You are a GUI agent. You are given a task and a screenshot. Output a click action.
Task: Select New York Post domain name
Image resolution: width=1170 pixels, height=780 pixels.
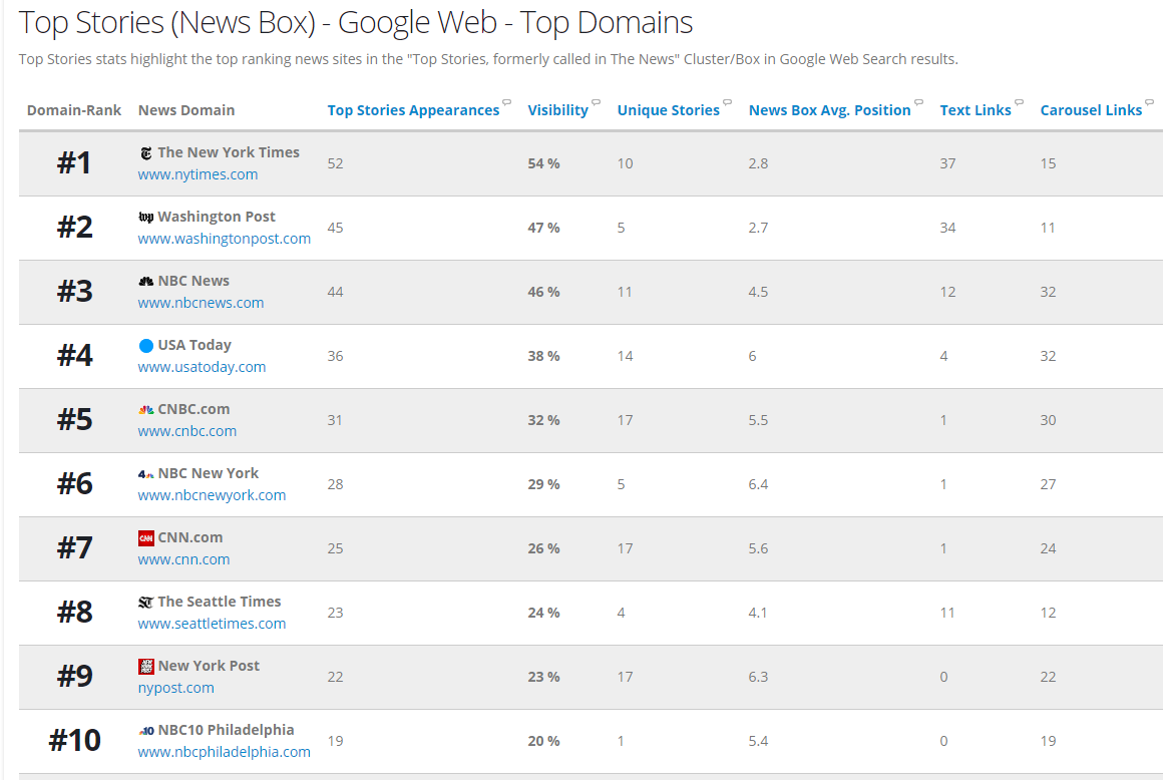209,666
